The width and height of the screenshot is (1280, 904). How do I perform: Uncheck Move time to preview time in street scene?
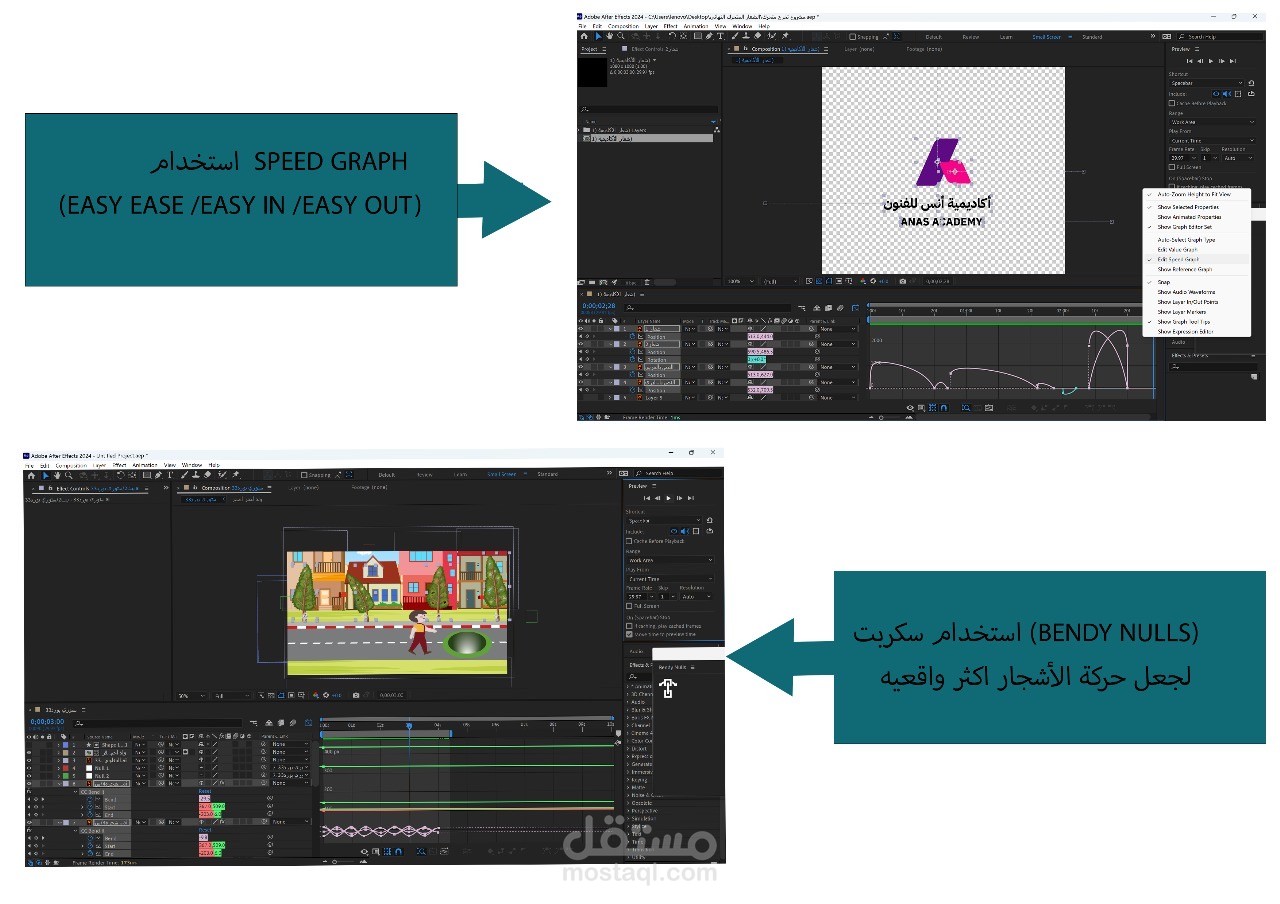pos(629,634)
